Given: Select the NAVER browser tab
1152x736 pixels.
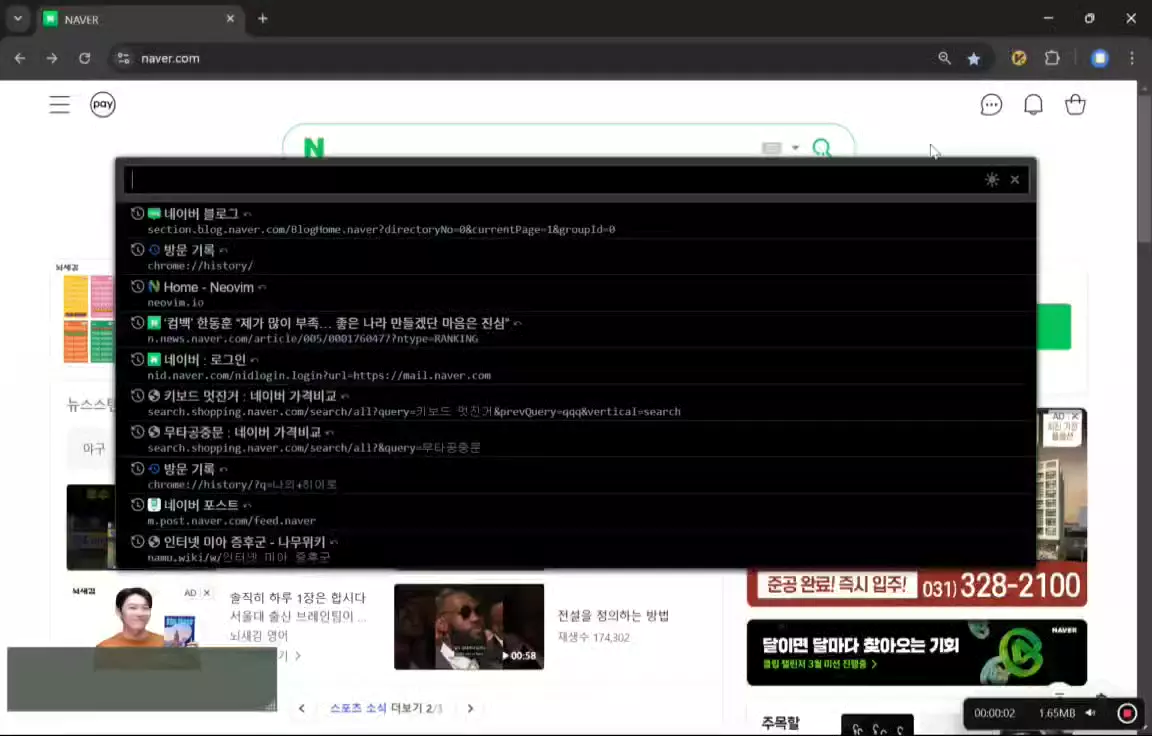Looking at the screenshot, I should (140, 19).
